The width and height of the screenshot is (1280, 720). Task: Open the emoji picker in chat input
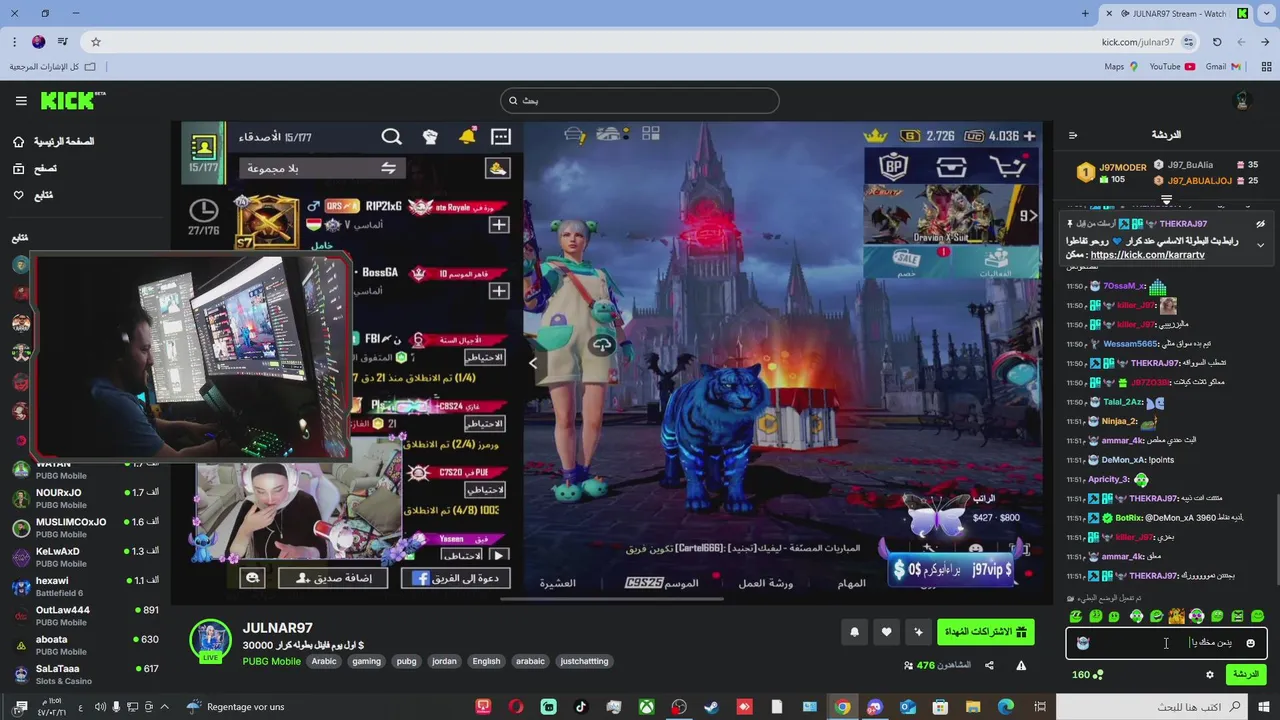point(1250,643)
